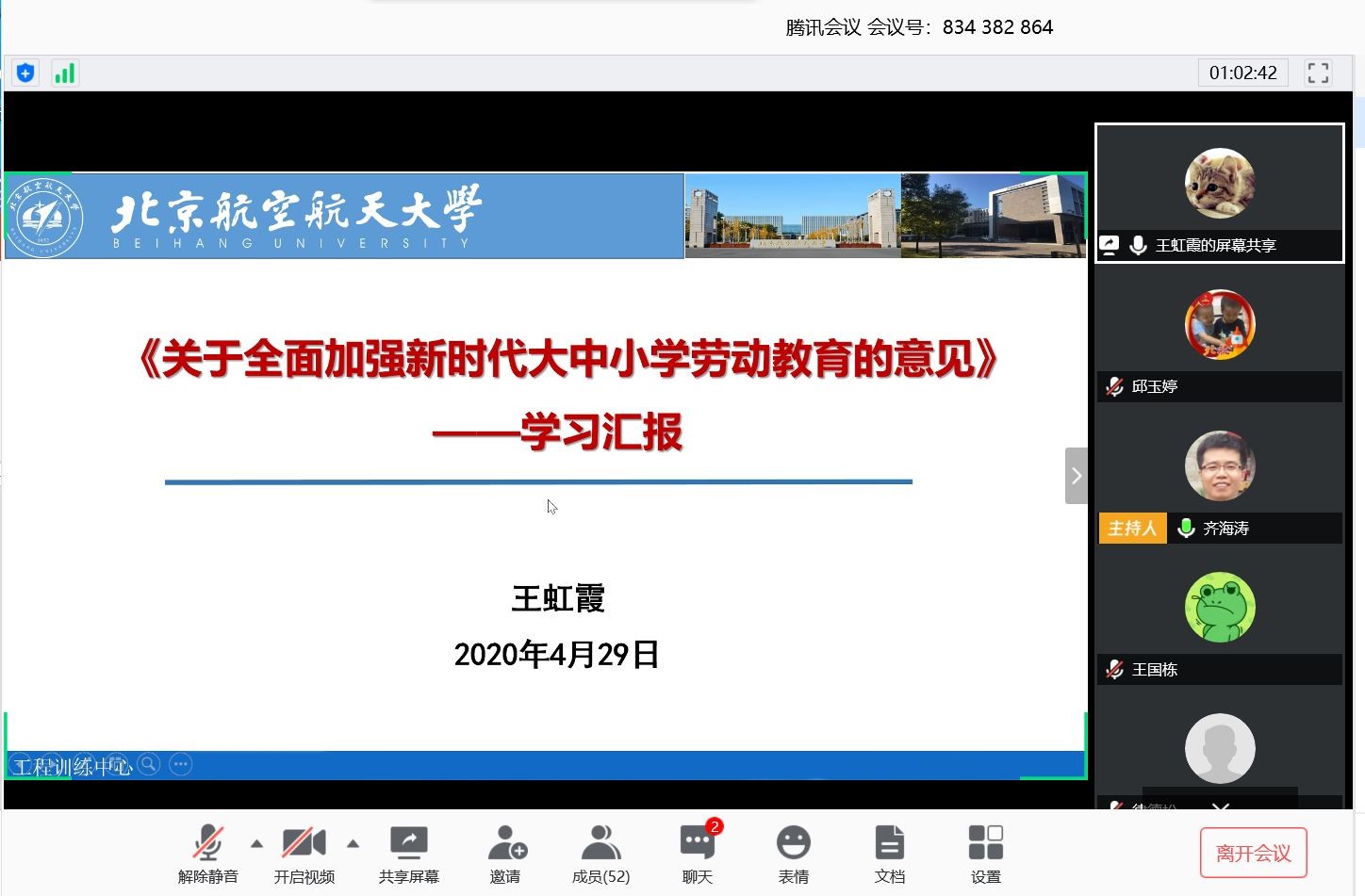Viewport: 1365px width, 896px height.
Task: Collapse the participant sidebar with chevron
Action: click(x=1076, y=476)
